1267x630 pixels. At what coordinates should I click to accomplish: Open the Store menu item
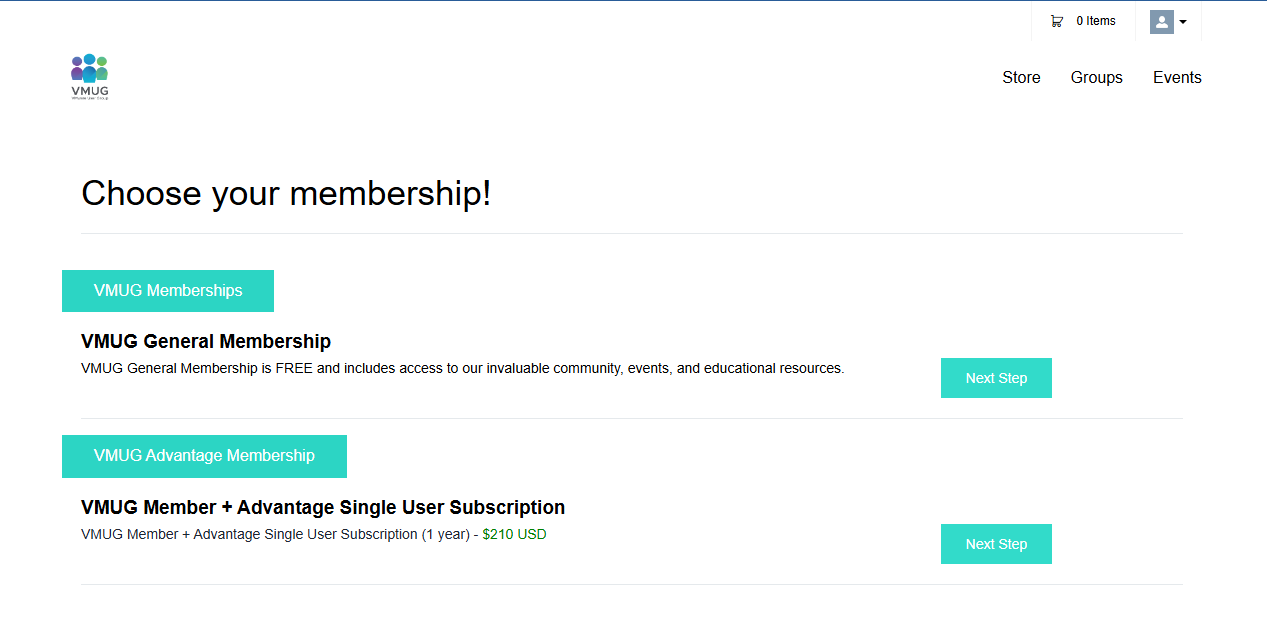tap(1021, 77)
